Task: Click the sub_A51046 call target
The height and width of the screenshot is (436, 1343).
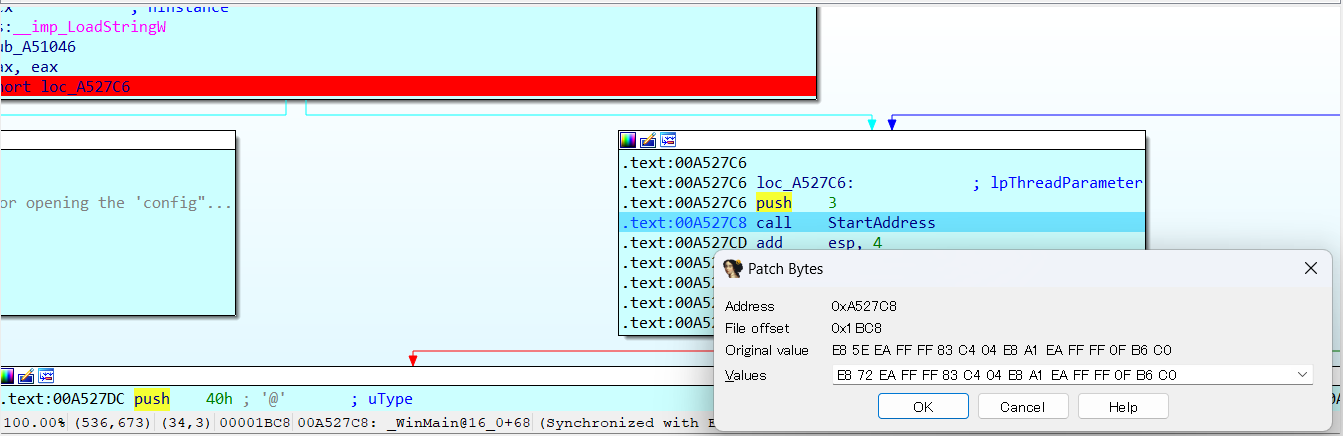Action: coord(38,47)
